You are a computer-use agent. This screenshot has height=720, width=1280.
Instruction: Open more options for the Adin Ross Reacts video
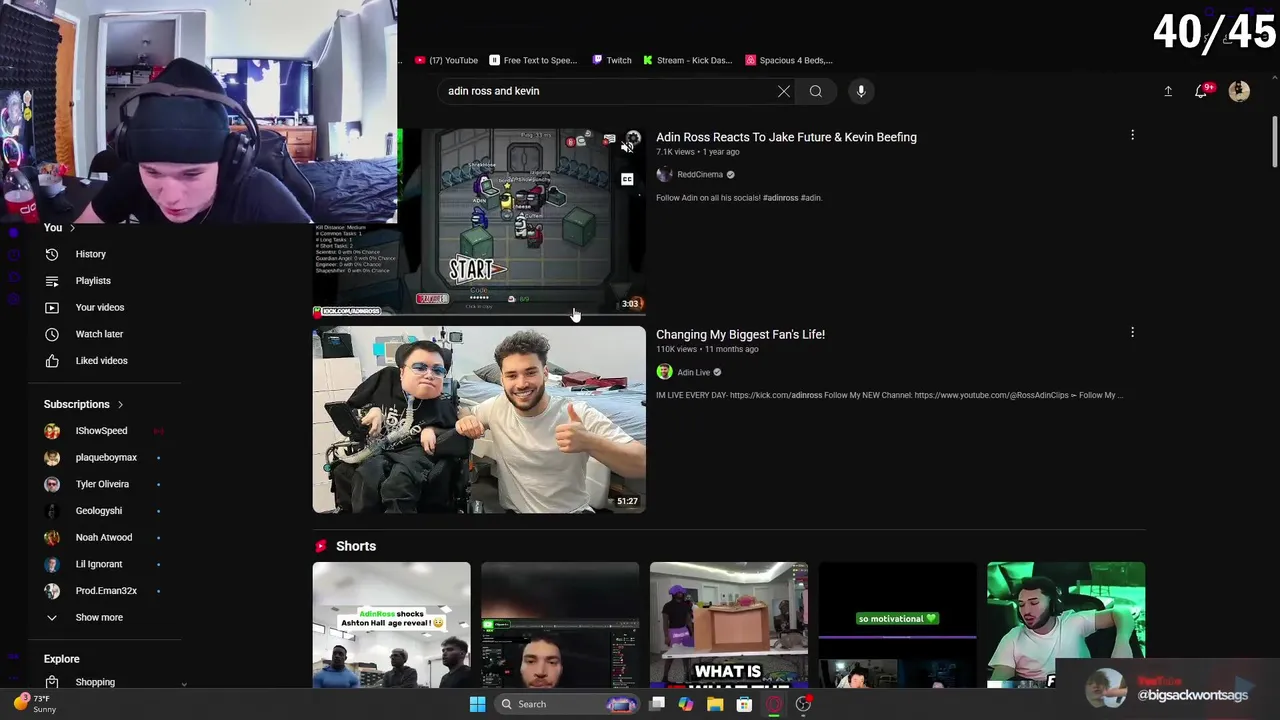tap(1132, 135)
